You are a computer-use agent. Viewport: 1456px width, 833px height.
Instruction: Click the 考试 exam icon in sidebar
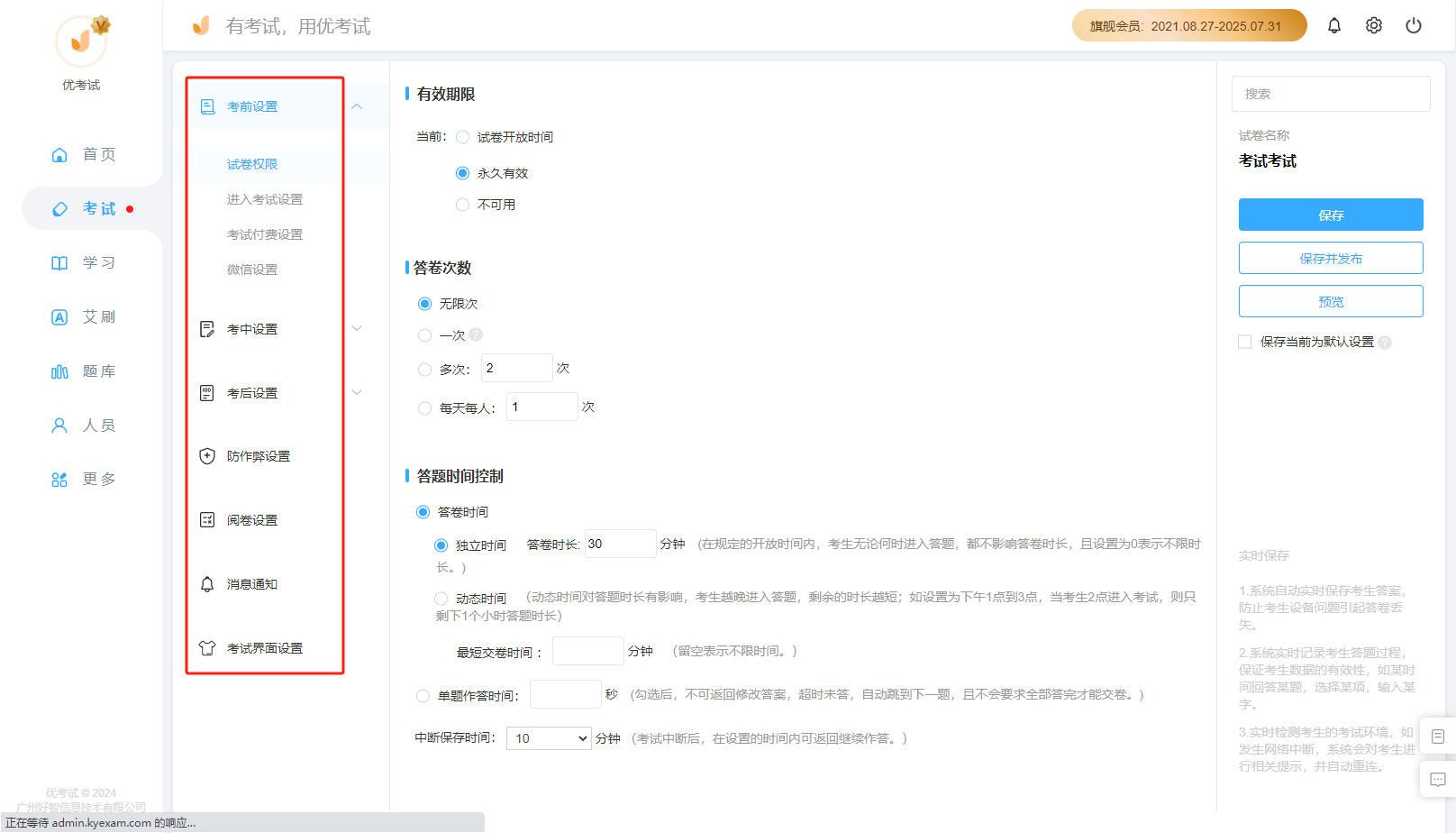pyautogui.click(x=59, y=209)
